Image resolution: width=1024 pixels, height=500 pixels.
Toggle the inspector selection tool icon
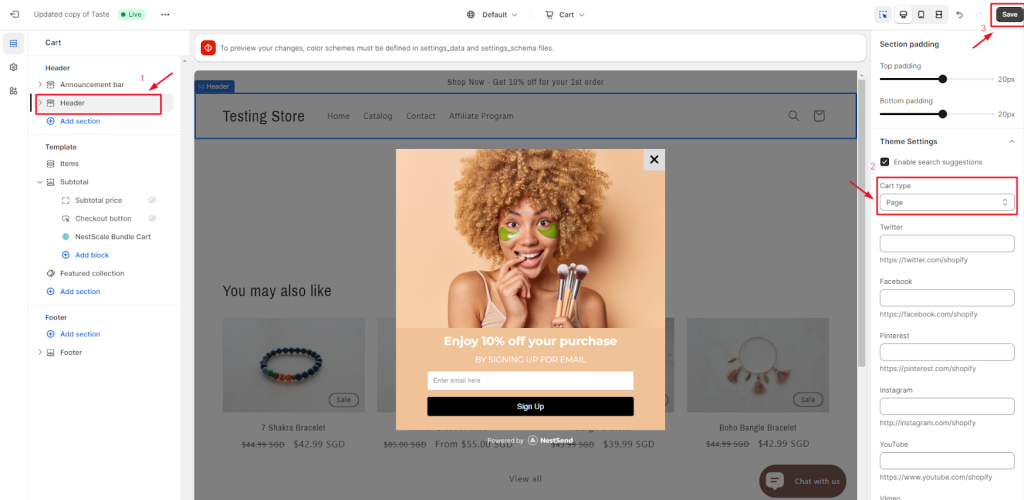[x=884, y=14]
